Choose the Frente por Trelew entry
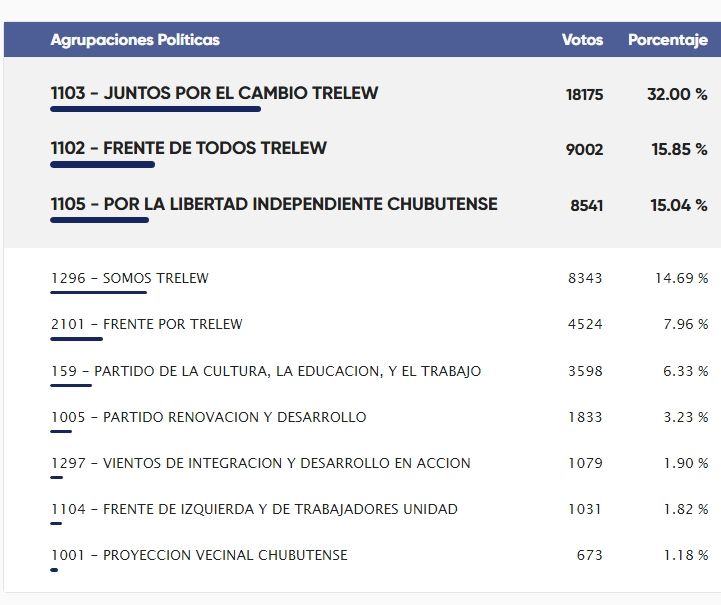 146,324
